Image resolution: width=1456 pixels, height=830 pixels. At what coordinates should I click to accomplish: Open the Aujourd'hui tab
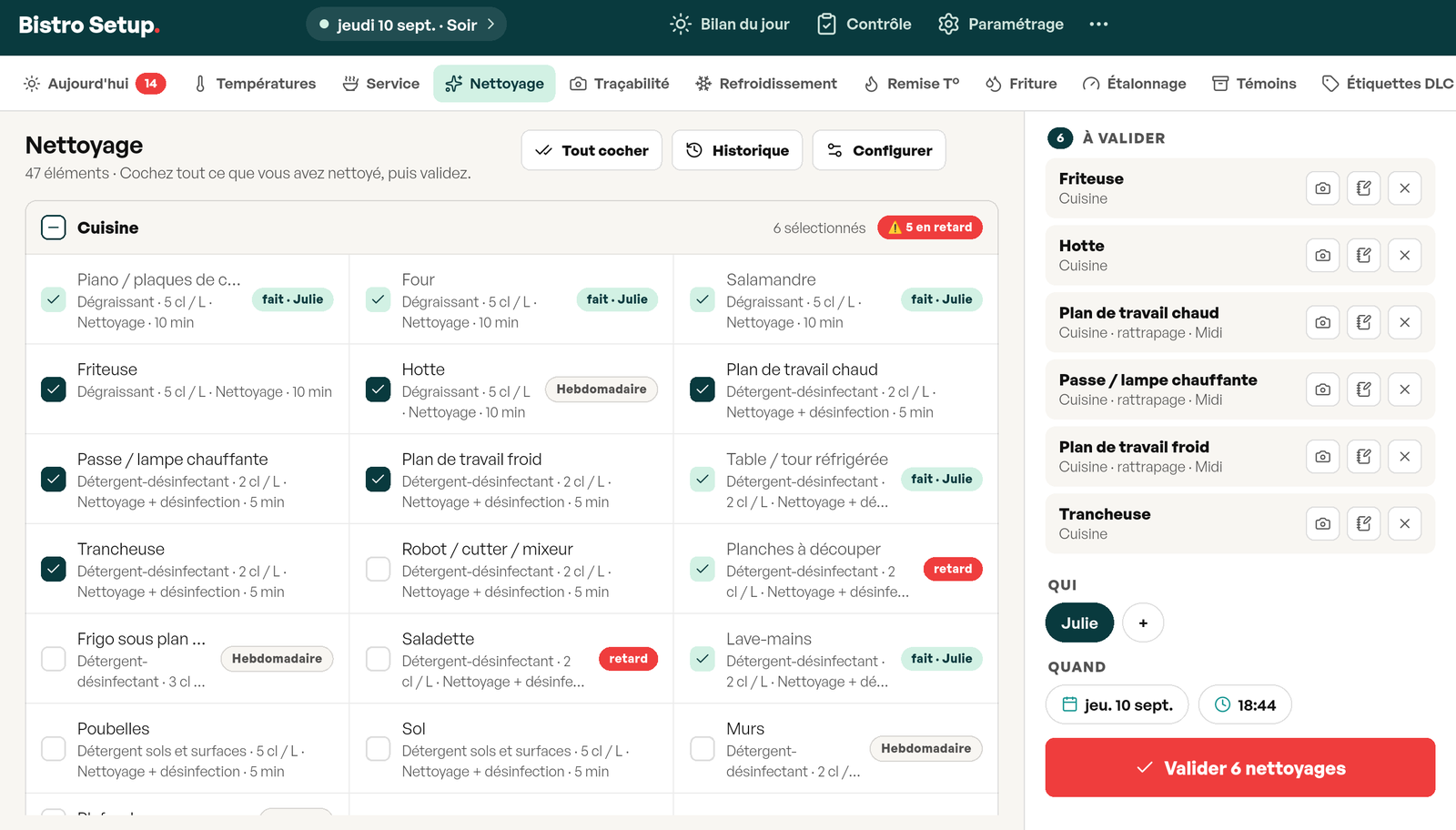tap(94, 84)
